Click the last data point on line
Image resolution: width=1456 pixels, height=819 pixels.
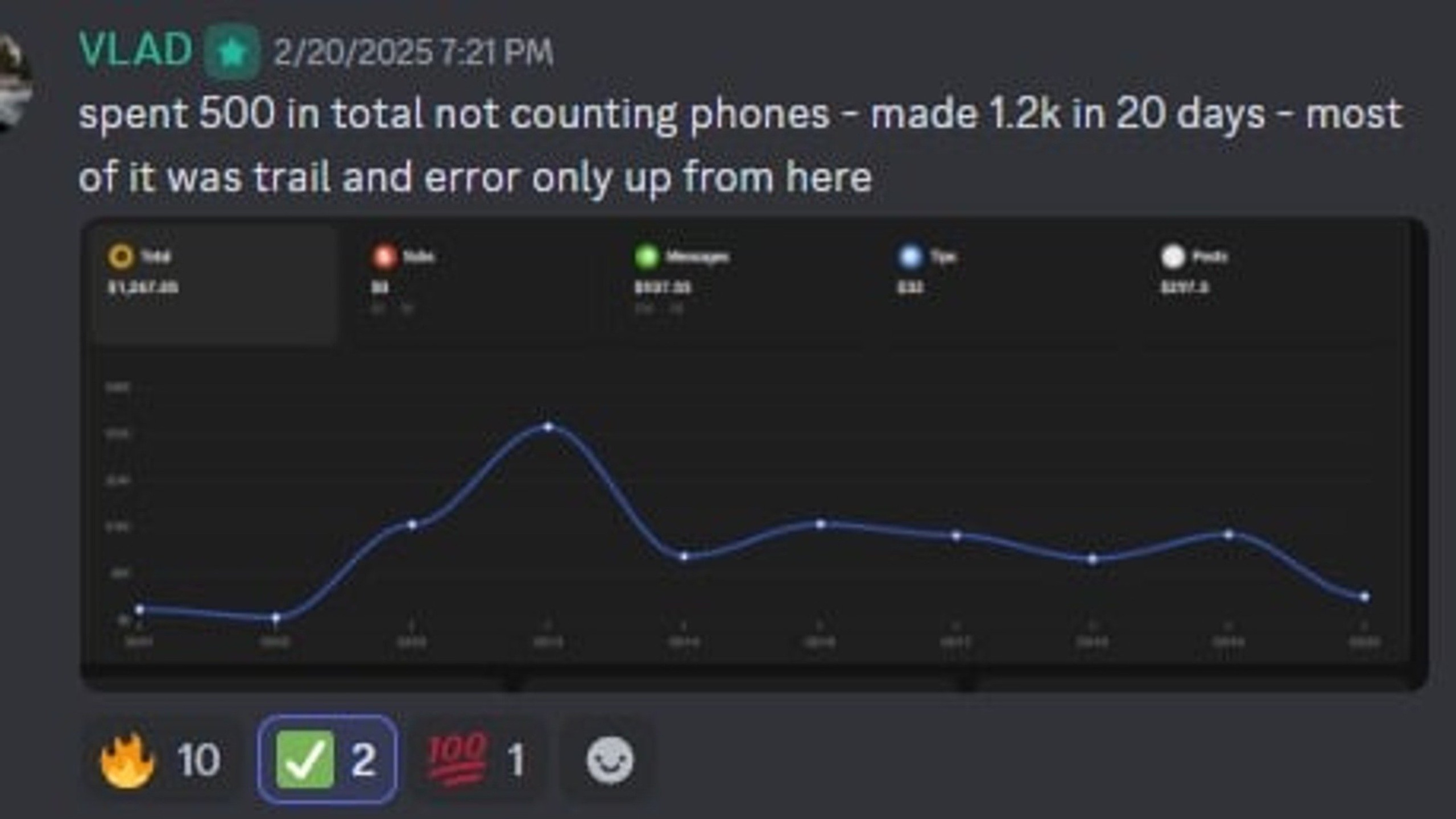[x=1364, y=597]
